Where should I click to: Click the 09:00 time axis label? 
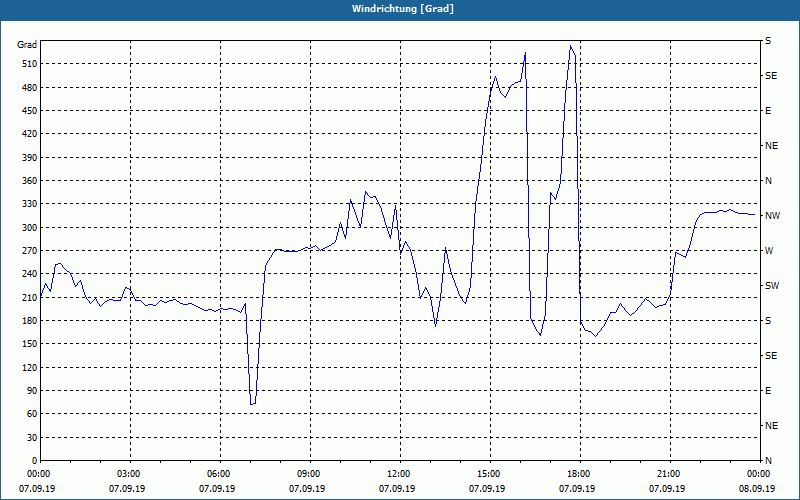click(310, 473)
